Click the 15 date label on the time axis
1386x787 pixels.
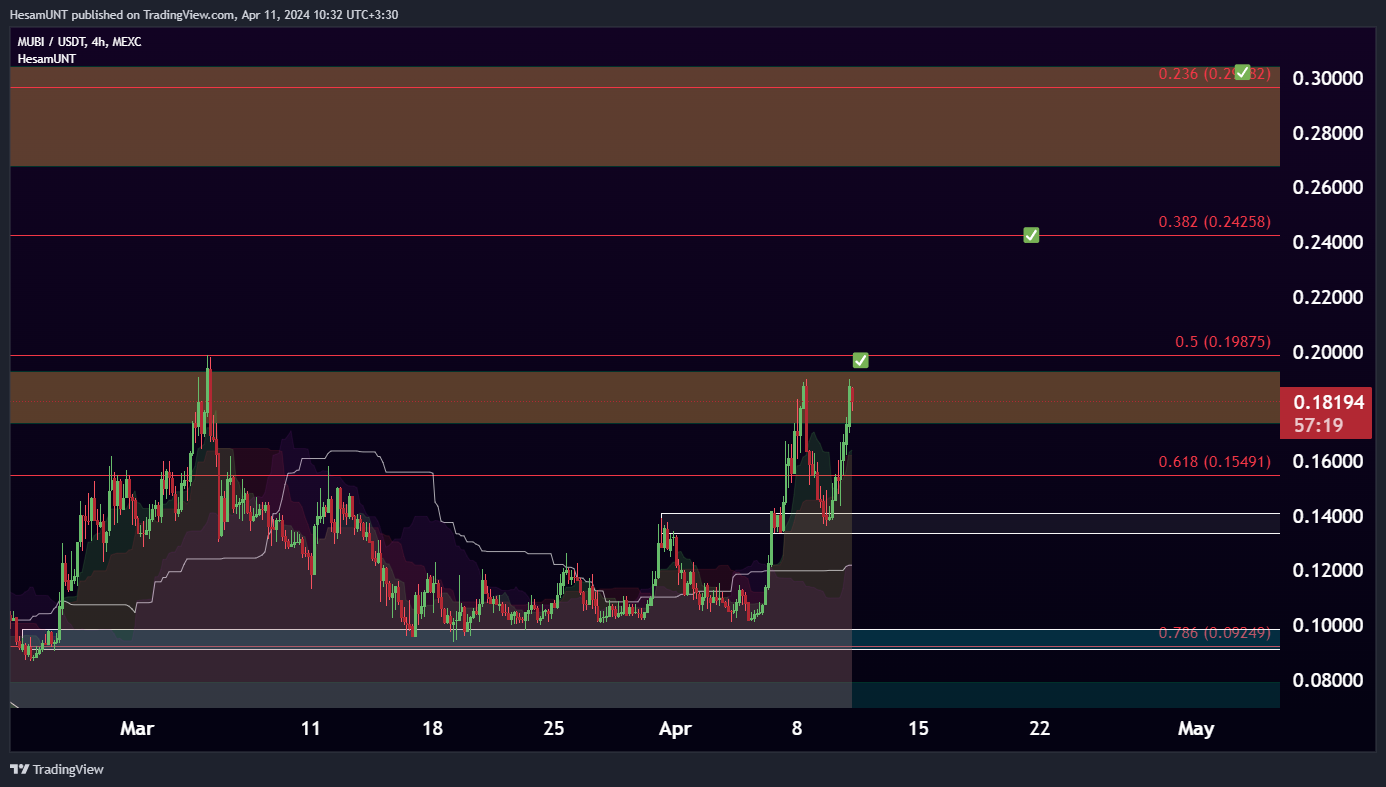(x=918, y=729)
